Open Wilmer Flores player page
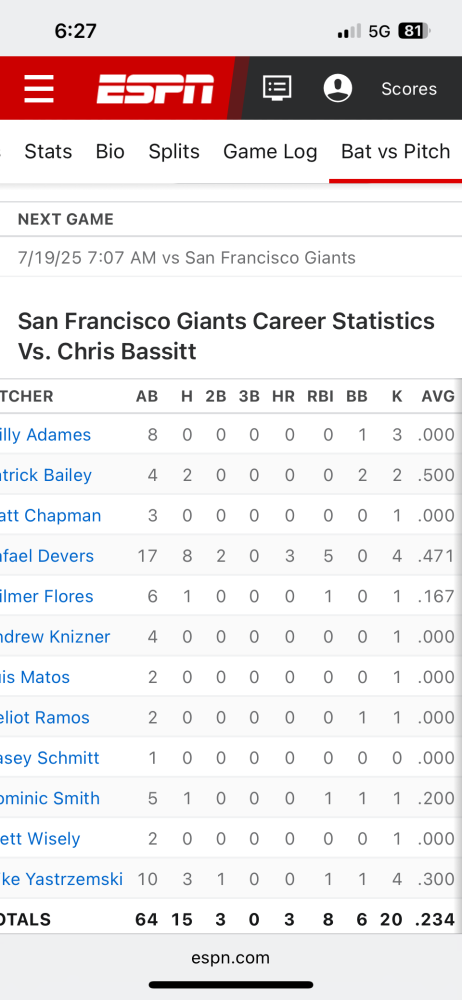Viewport: 462px width, 1000px height. [x=47, y=596]
